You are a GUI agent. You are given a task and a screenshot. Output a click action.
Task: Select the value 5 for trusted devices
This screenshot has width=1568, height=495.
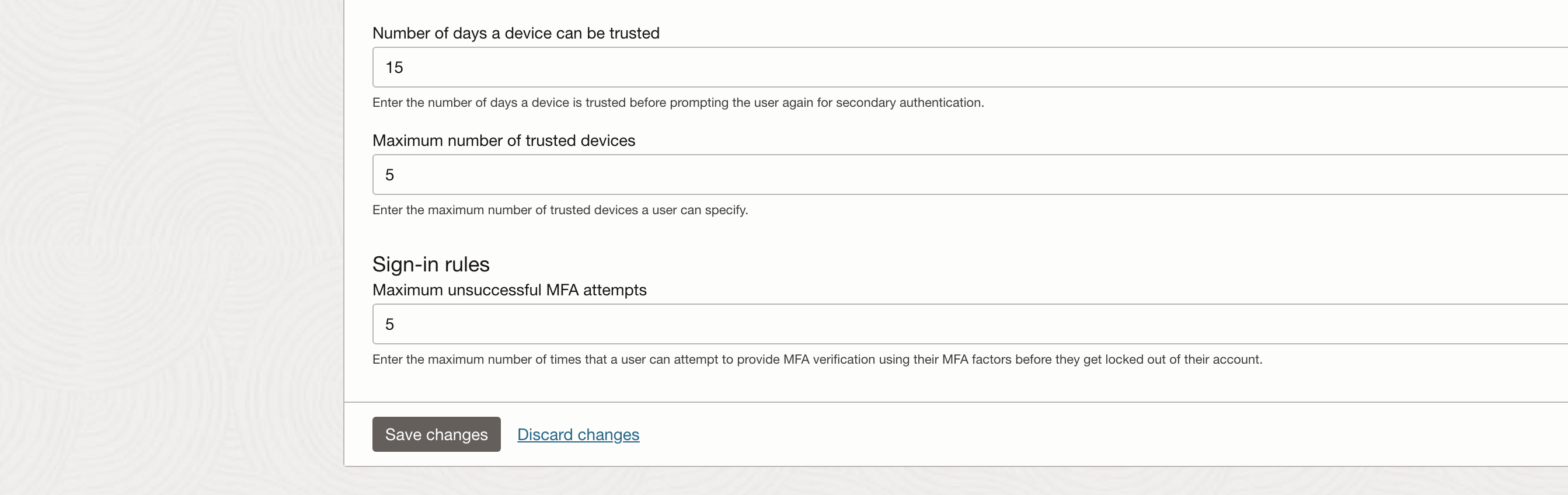pos(389,175)
